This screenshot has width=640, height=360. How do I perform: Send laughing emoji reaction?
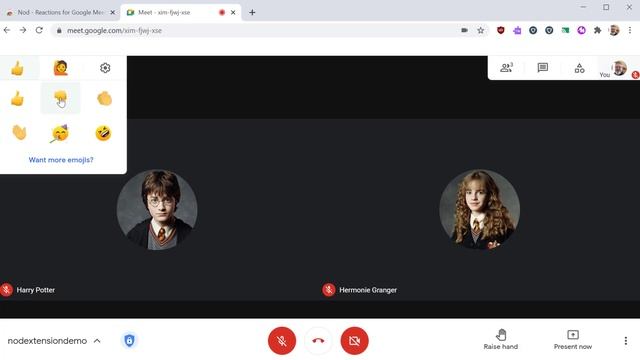tap(103, 133)
